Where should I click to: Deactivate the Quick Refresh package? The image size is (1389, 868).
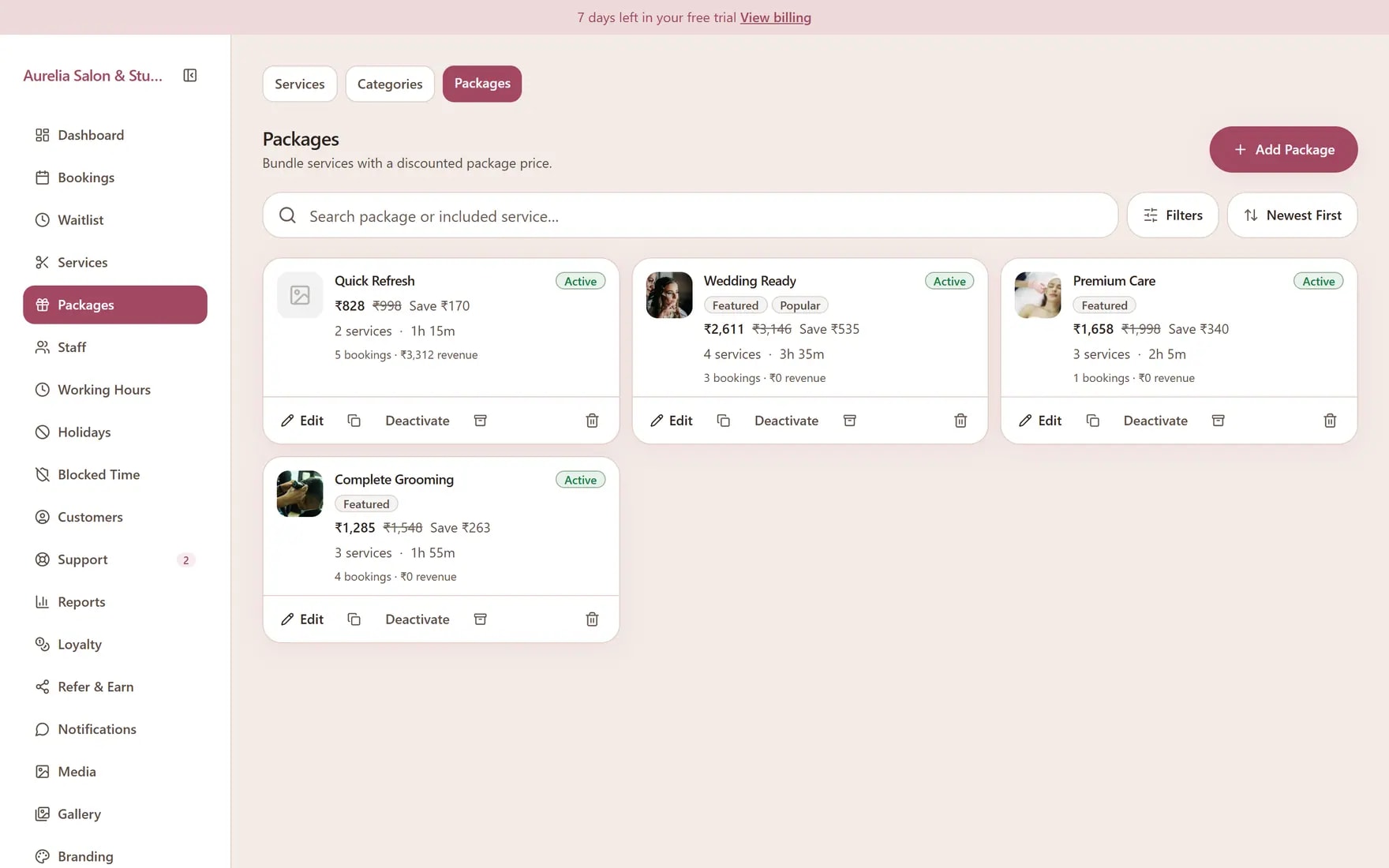pos(417,421)
